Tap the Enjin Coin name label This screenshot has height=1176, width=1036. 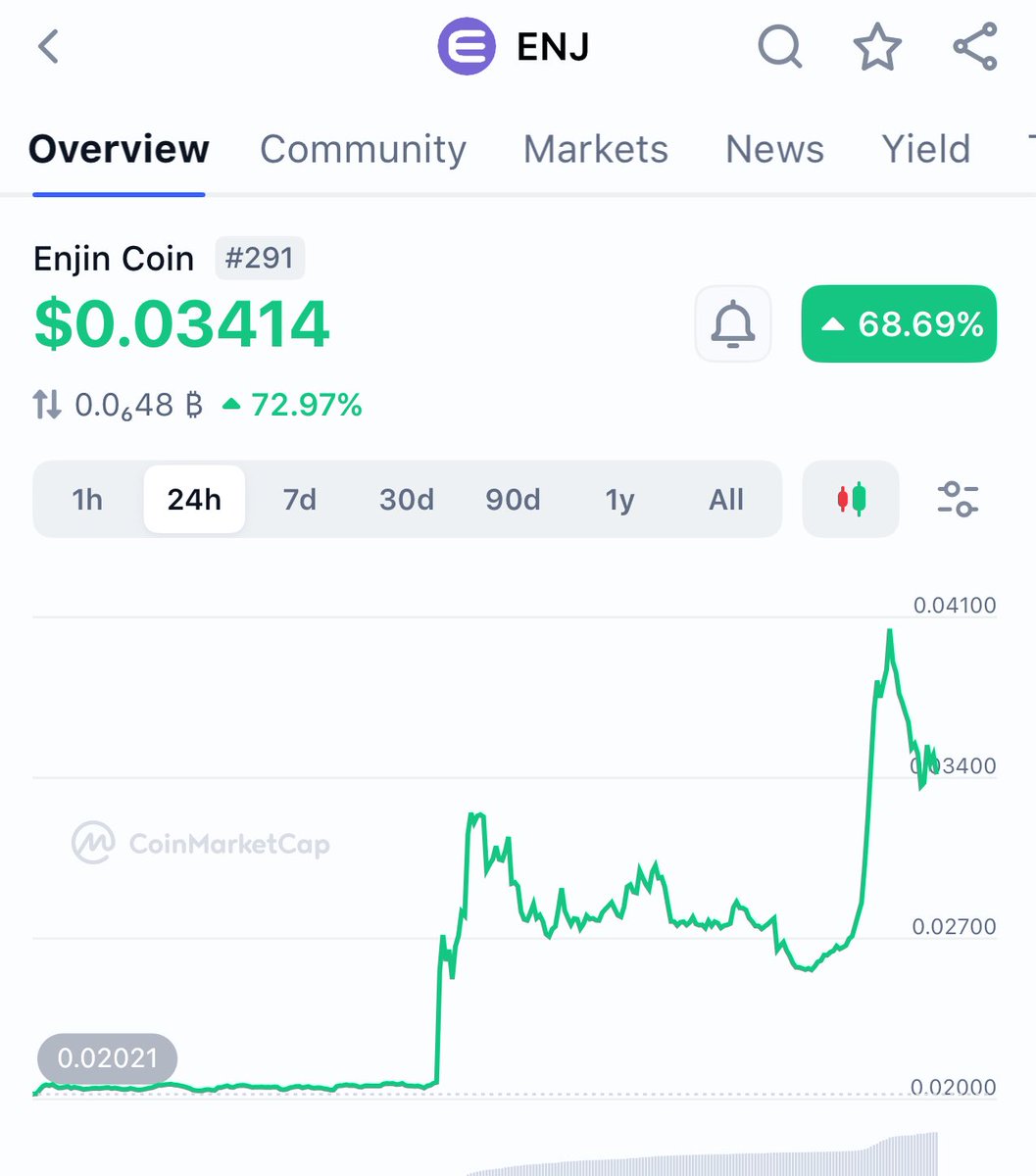point(114,259)
